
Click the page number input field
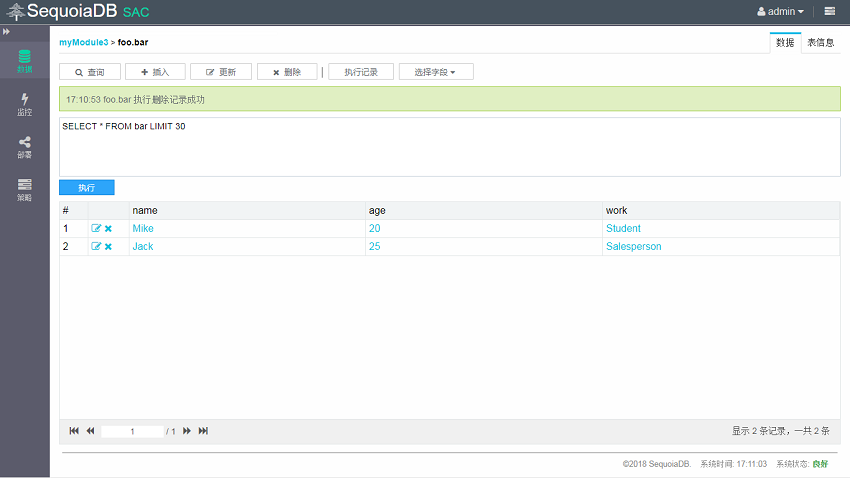point(131,431)
